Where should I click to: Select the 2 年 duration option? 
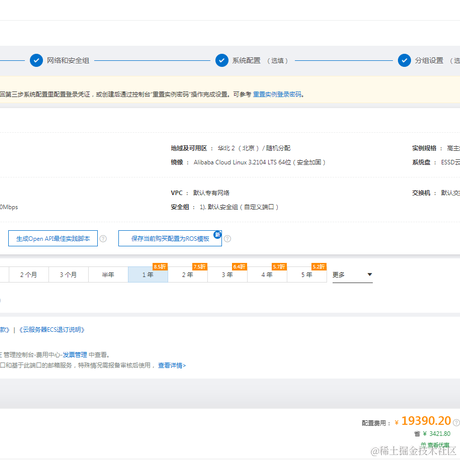click(188, 275)
